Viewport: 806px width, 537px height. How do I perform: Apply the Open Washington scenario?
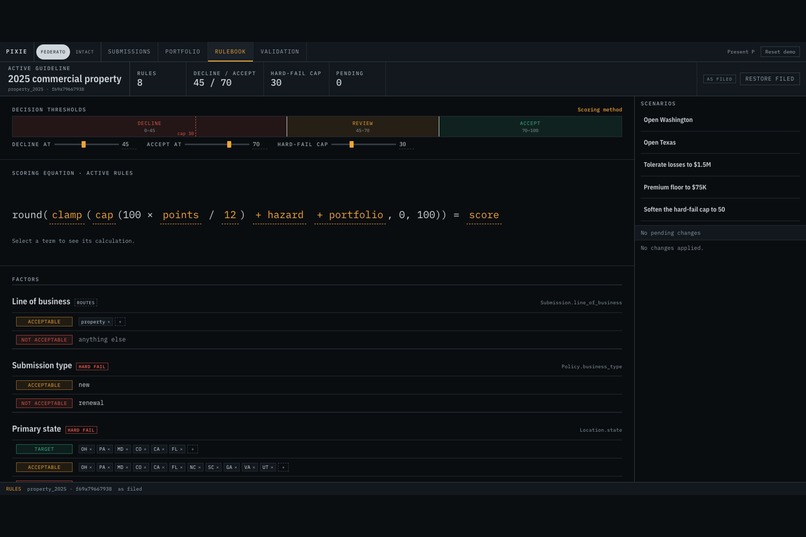click(720, 120)
